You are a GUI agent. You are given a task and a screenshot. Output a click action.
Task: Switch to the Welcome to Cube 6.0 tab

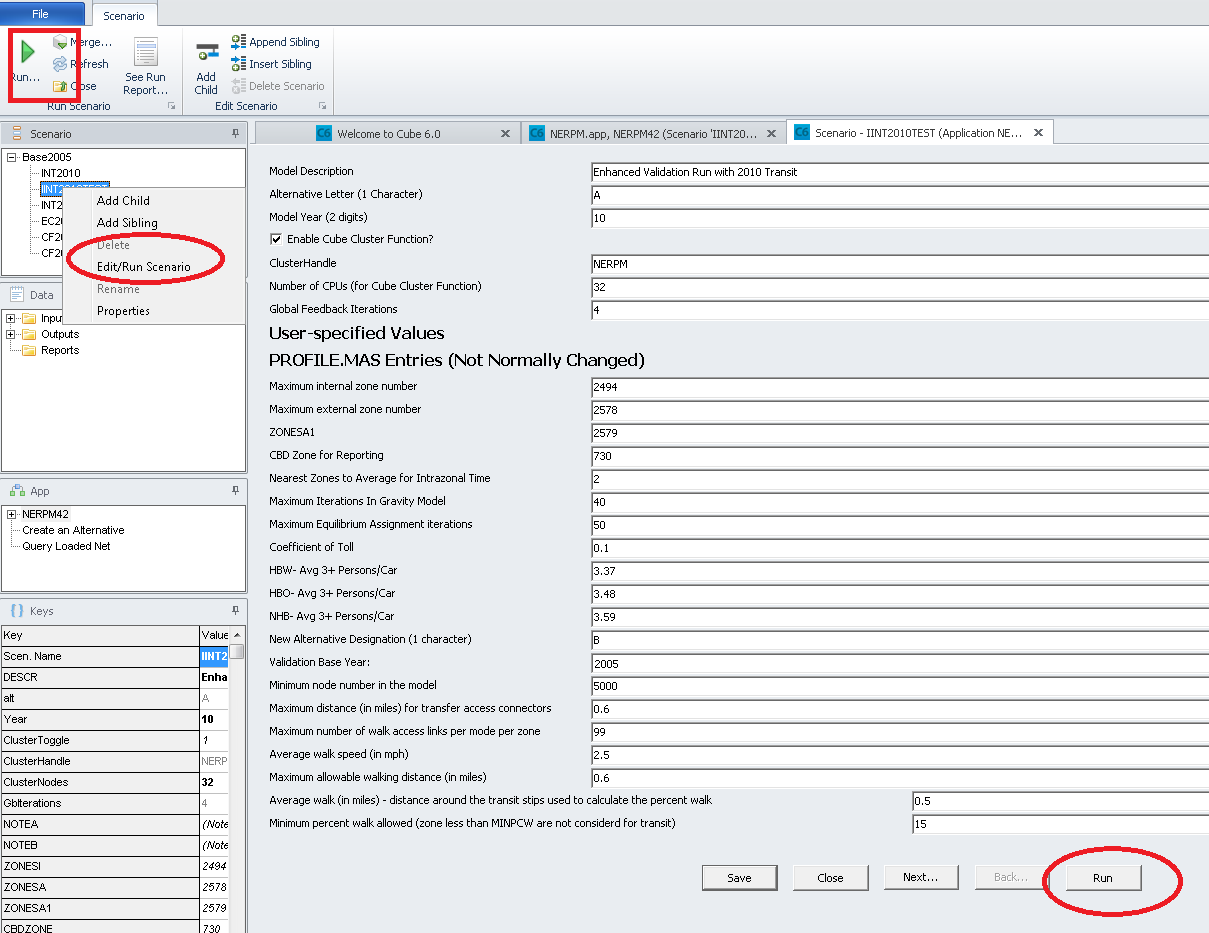[x=388, y=133]
